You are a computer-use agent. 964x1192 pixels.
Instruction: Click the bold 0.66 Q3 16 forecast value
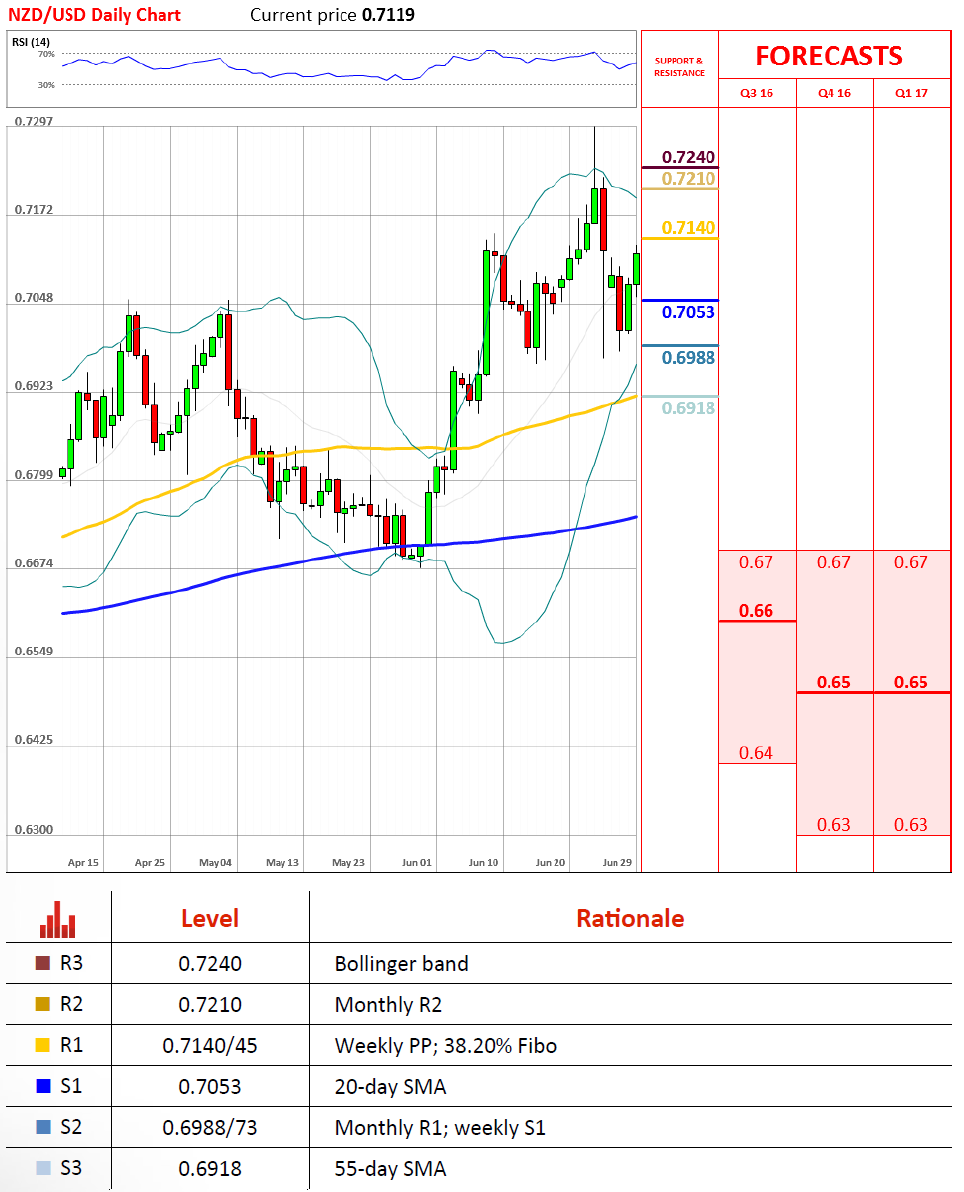click(x=756, y=611)
